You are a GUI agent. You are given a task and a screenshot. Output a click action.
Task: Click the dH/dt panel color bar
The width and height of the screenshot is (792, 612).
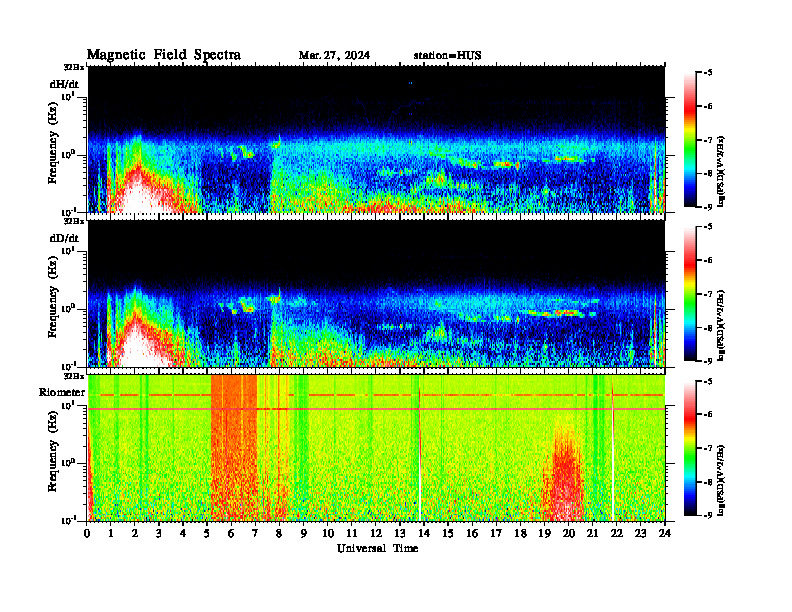[690, 140]
